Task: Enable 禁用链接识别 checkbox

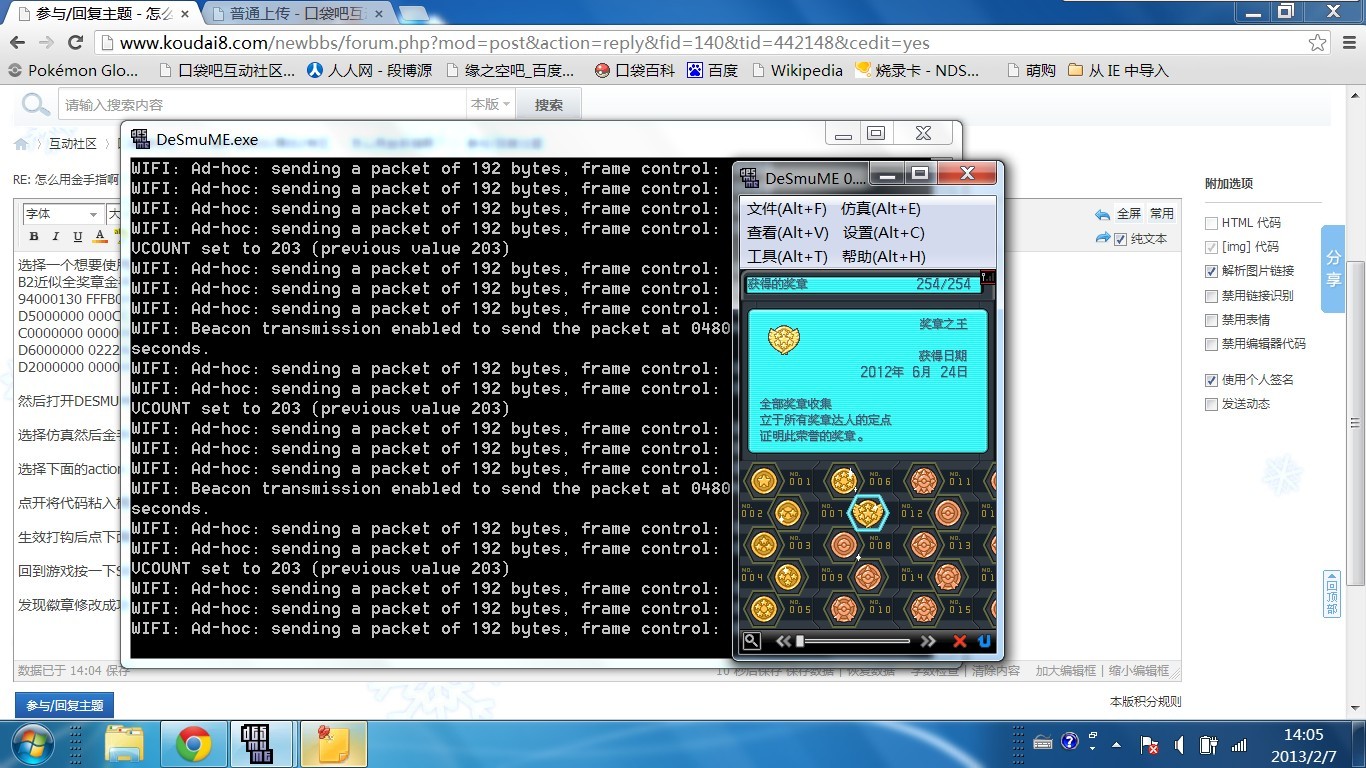Action: [x=1212, y=296]
